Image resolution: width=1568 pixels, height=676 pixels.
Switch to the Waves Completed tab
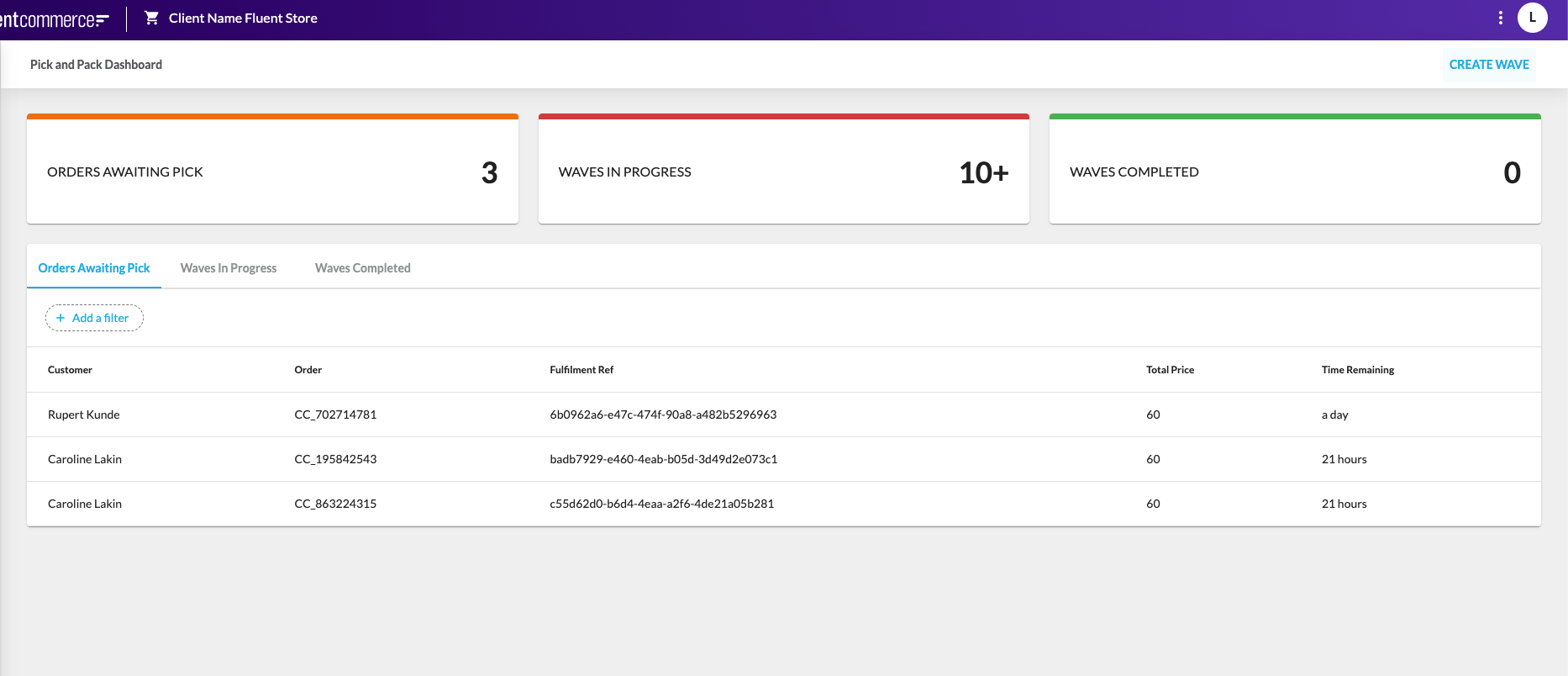pyautogui.click(x=362, y=268)
